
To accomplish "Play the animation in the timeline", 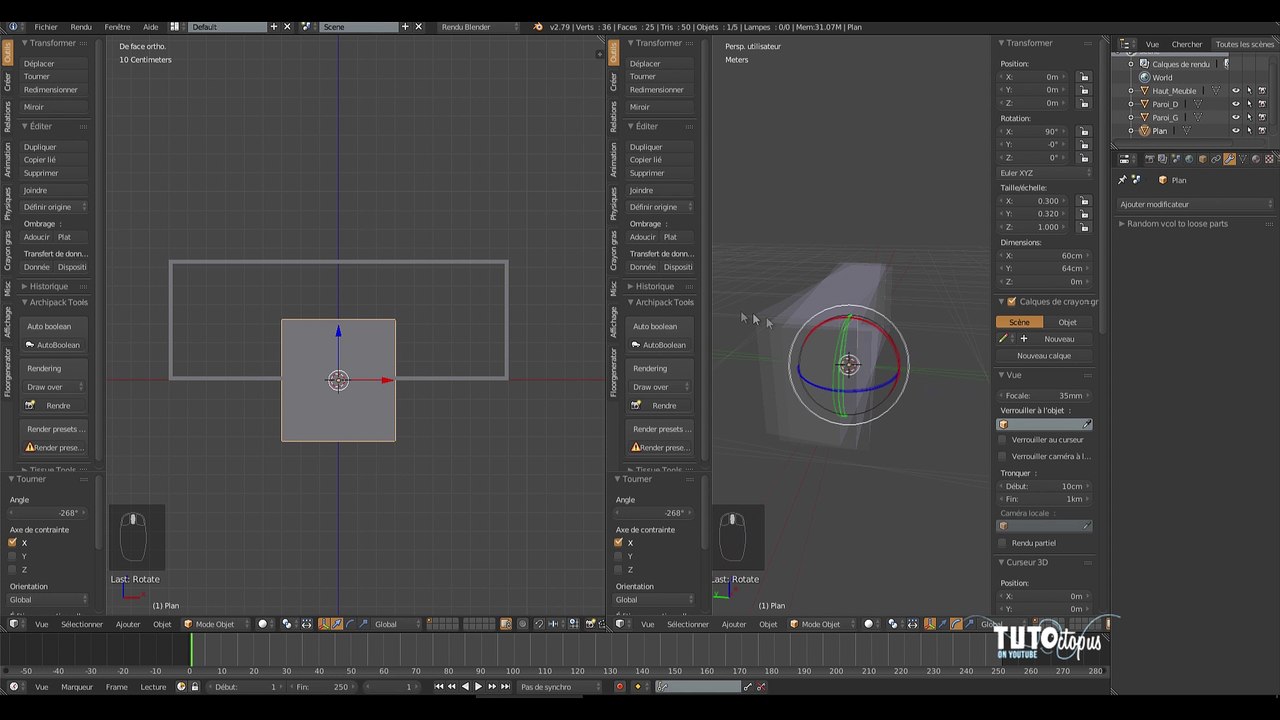I will click(478, 687).
